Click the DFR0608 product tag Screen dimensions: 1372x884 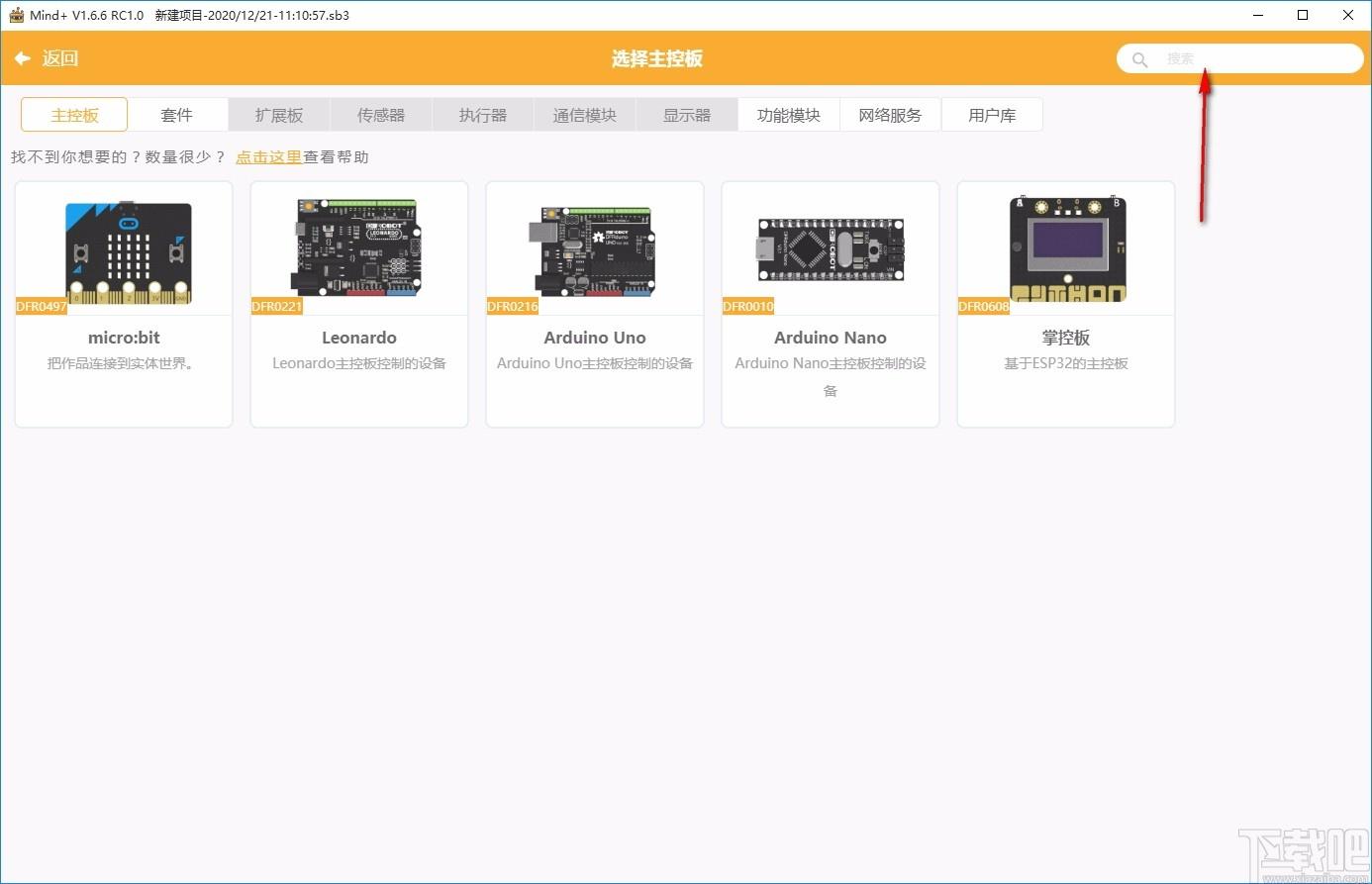(984, 307)
